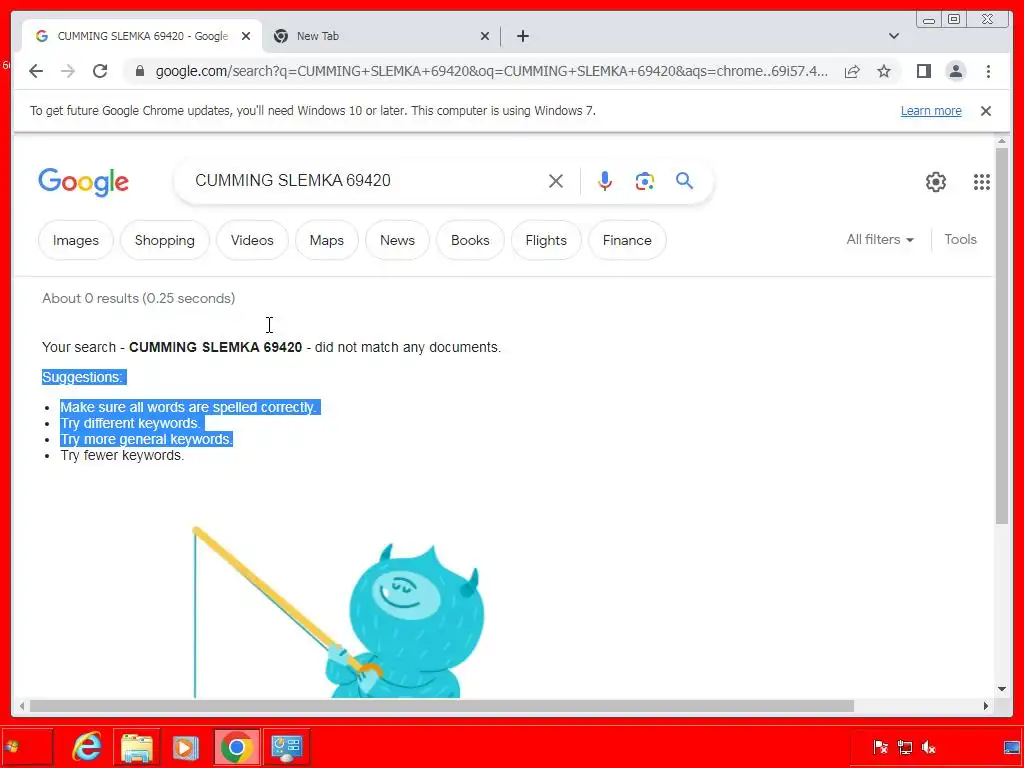This screenshot has width=1024, height=768.
Task: Filter results by News
Action: coord(397,240)
